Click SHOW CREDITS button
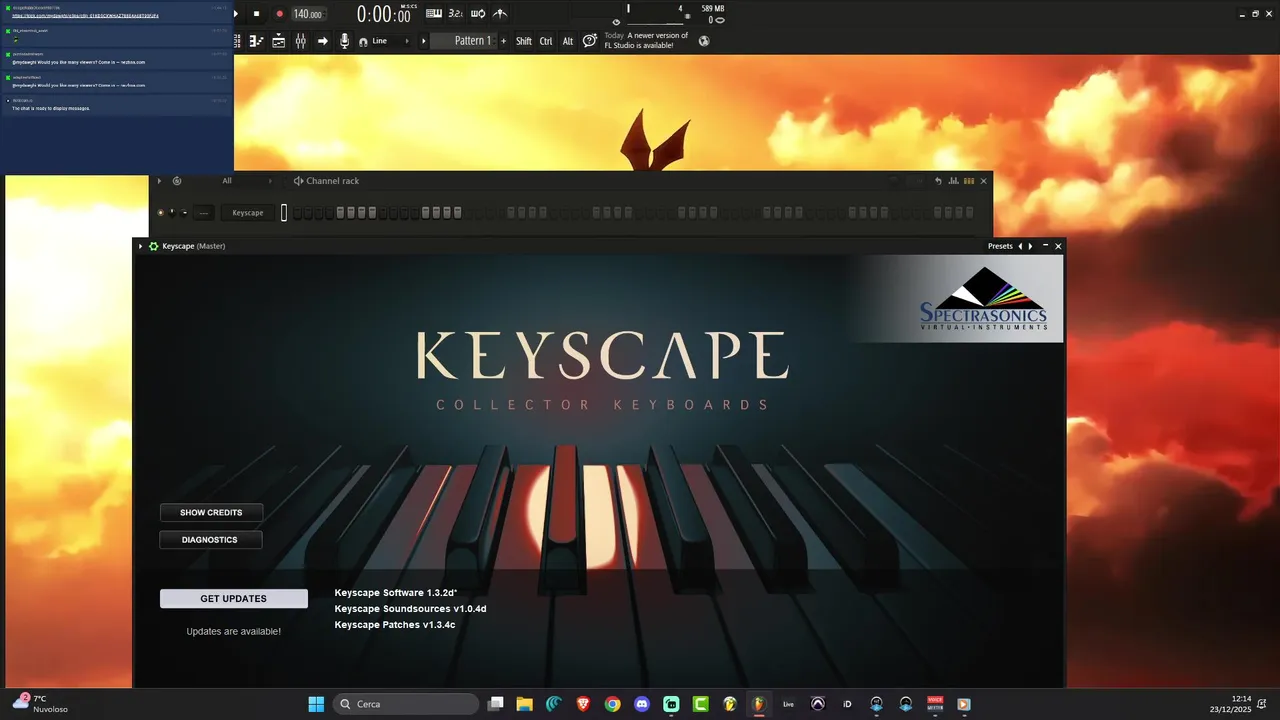This screenshot has width=1280, height=720. [x=211, y=512]
